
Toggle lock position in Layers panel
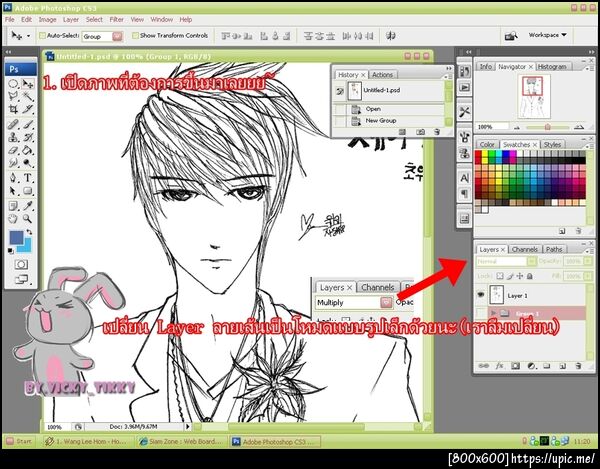tap(520, 276)
